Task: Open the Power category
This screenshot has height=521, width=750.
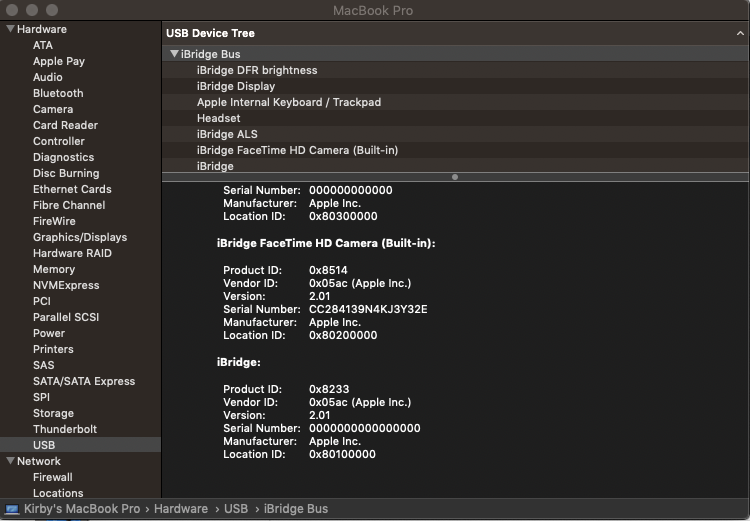Action: click(x=49, y=333)
